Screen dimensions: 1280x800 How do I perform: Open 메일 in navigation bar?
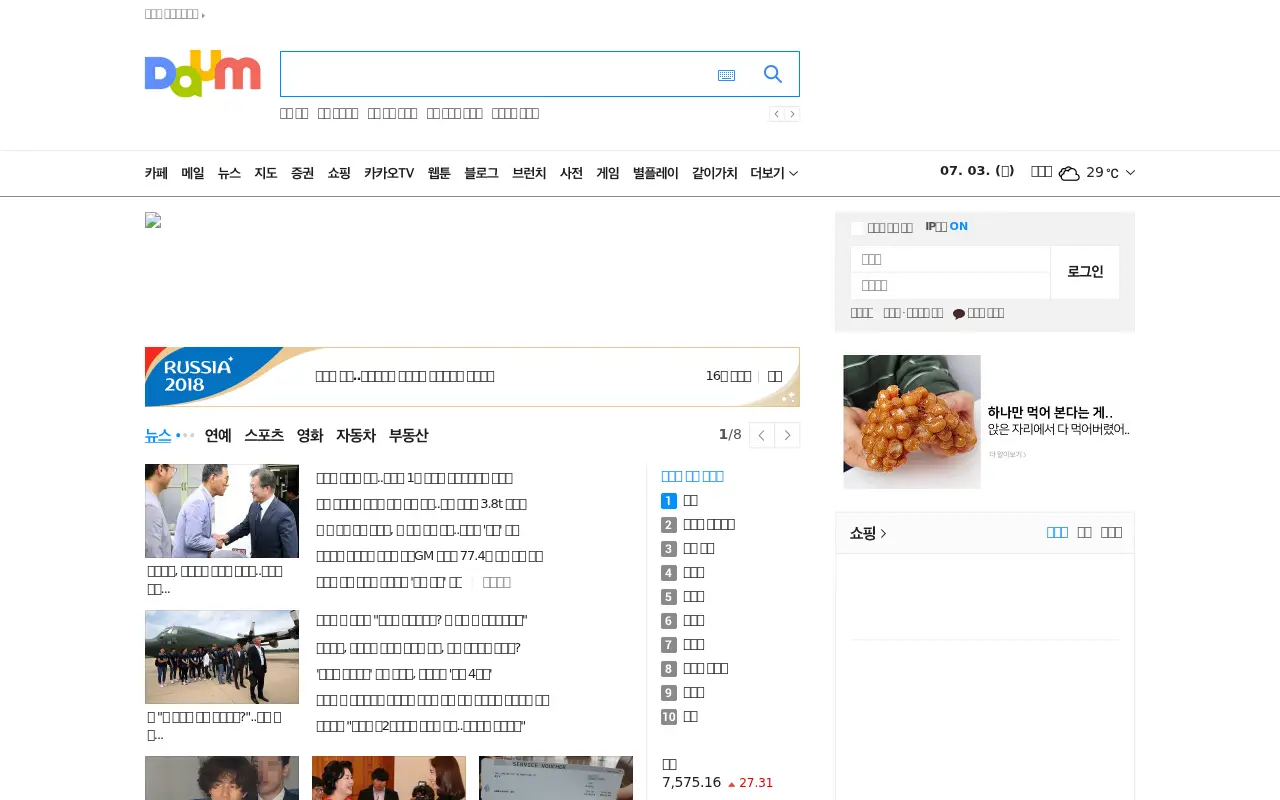click(x=193, y=173)
